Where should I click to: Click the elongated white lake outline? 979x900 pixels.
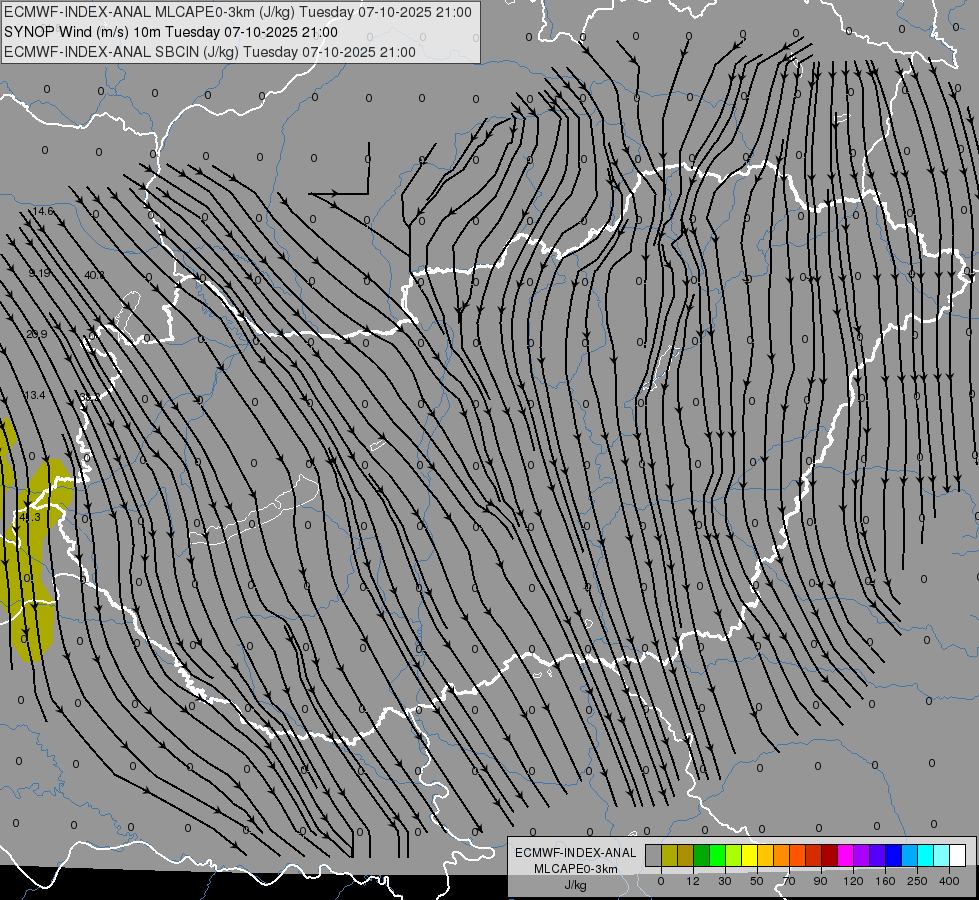pos(255,515)
